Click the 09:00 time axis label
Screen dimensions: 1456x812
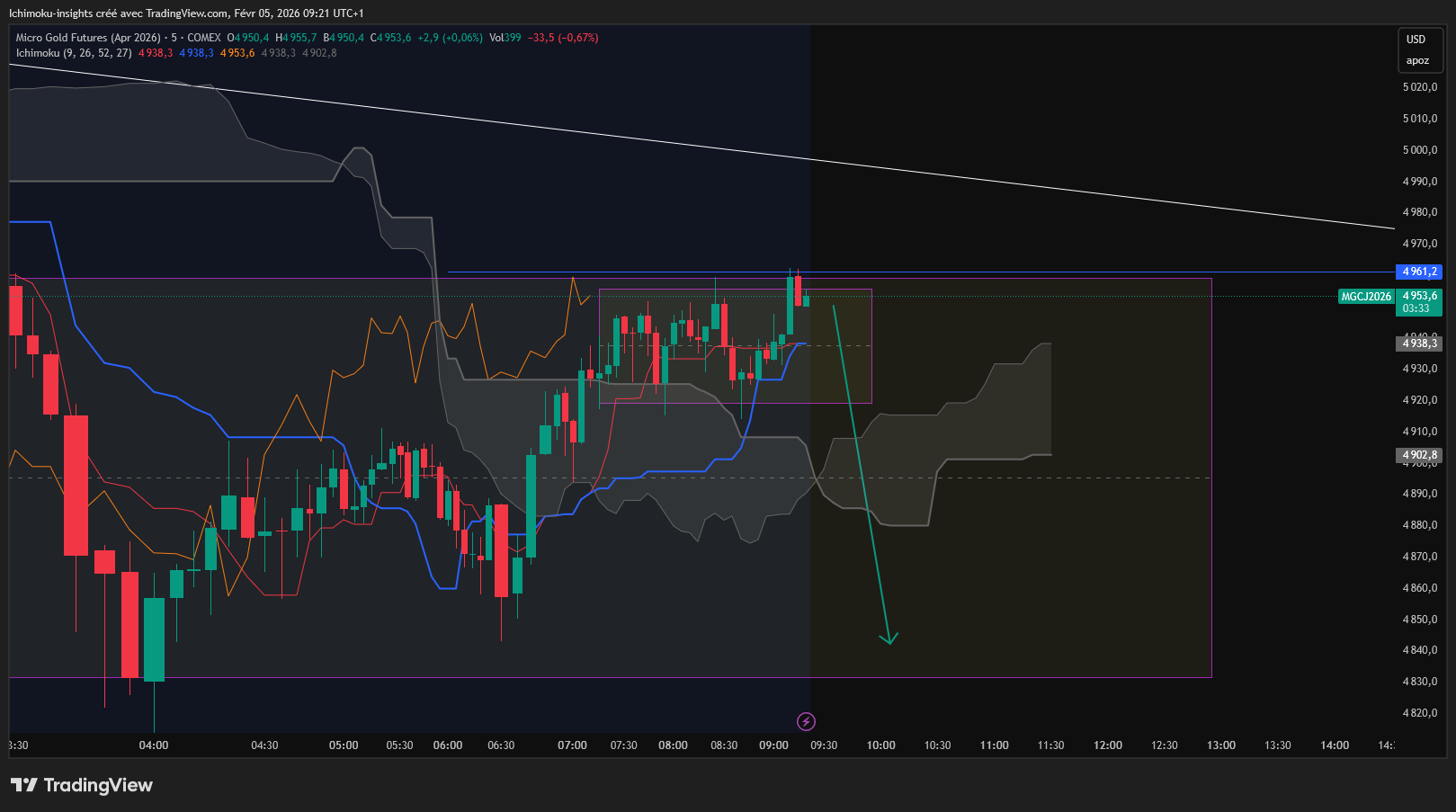click(x=773, y=745)
